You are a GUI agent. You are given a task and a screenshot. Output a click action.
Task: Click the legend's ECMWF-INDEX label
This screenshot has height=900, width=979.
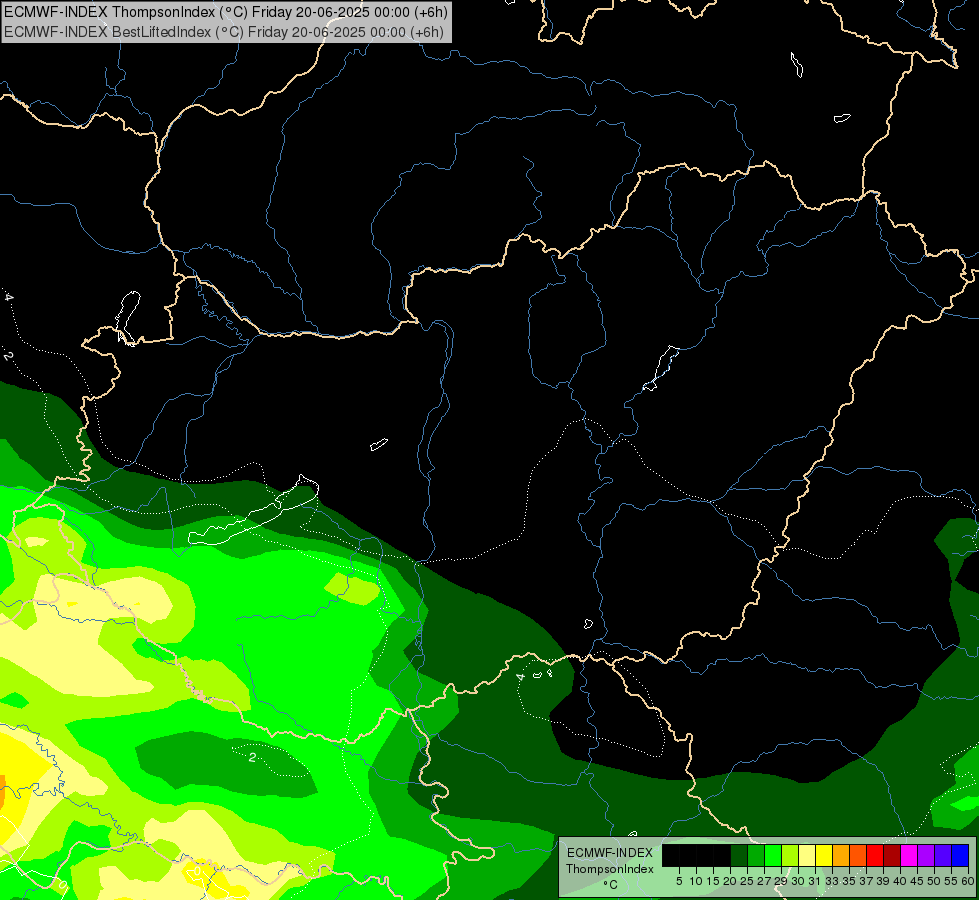pyautogui.click(x=610, y=853)
